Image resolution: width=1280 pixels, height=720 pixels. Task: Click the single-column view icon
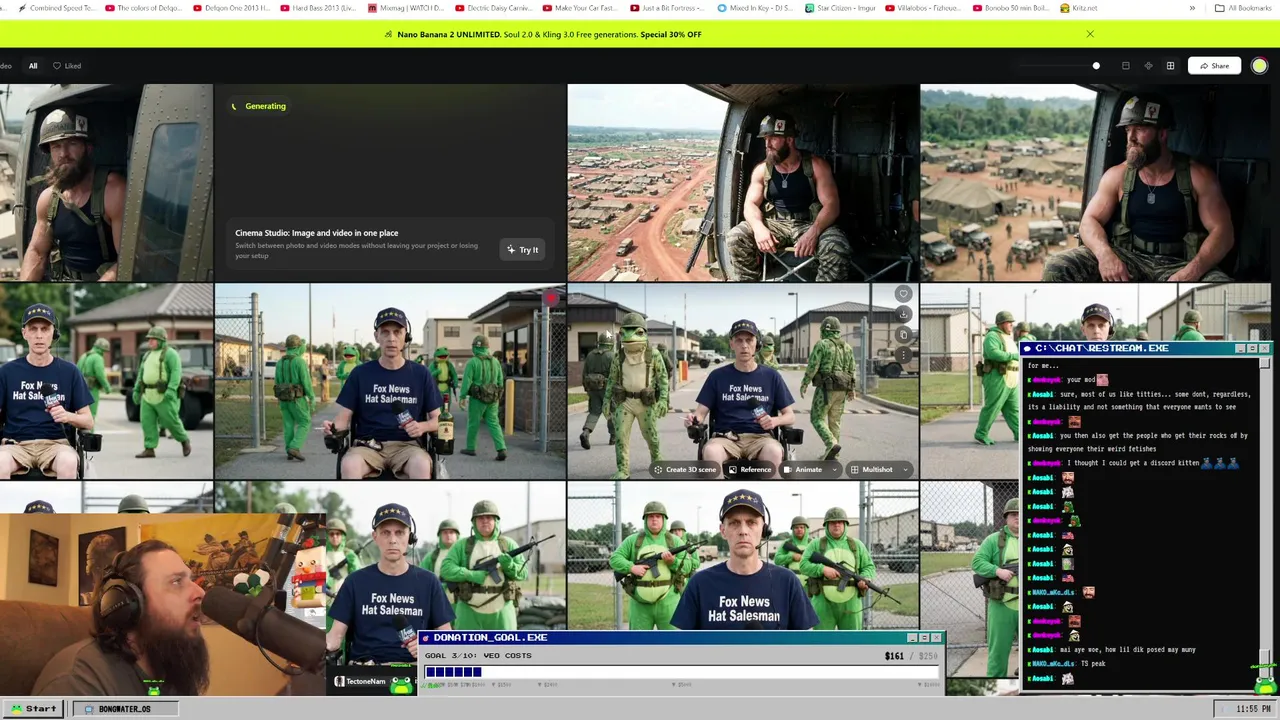(1125, 66)
